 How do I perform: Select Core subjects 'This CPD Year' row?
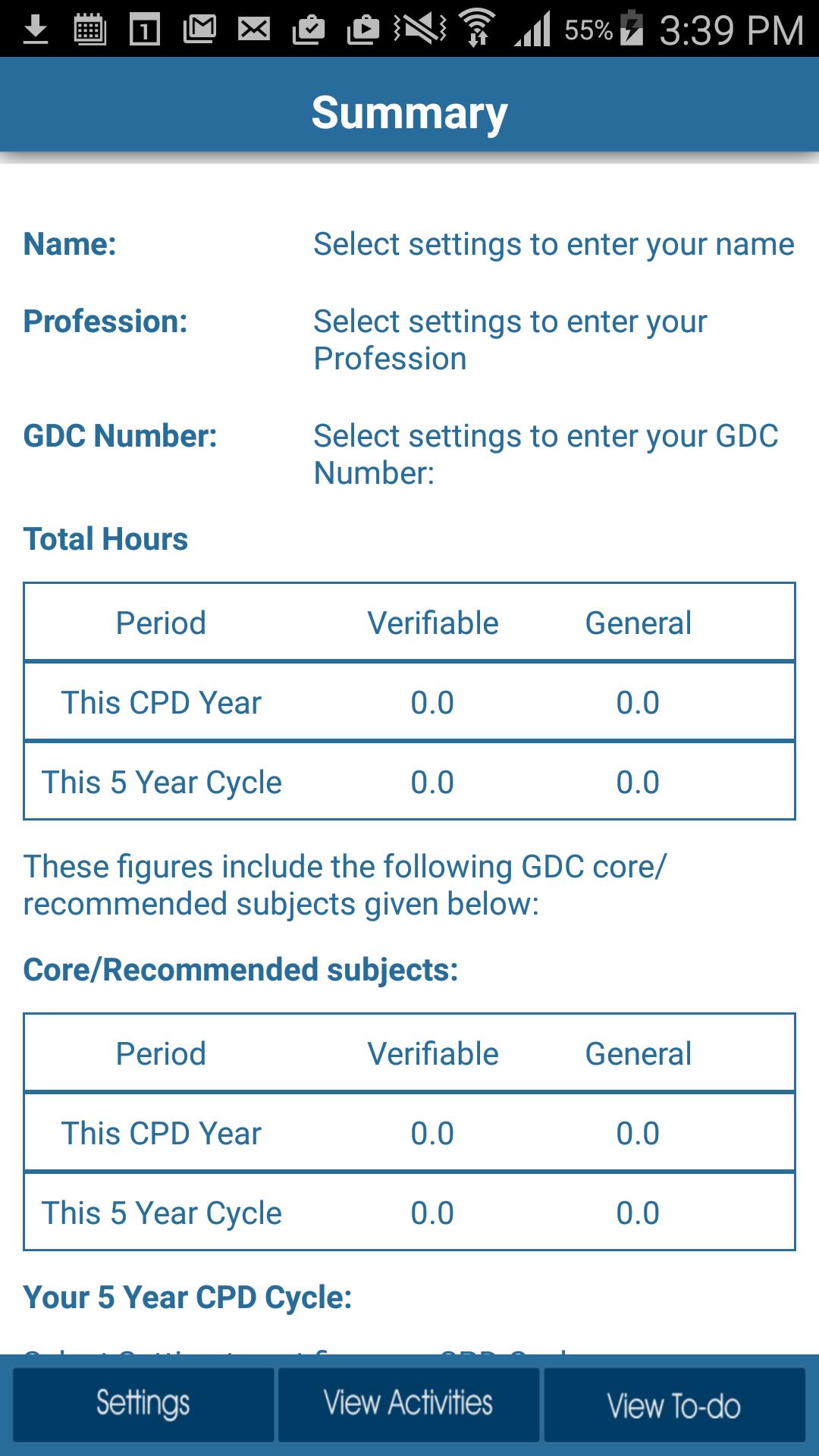click(x=409, y=1133)
